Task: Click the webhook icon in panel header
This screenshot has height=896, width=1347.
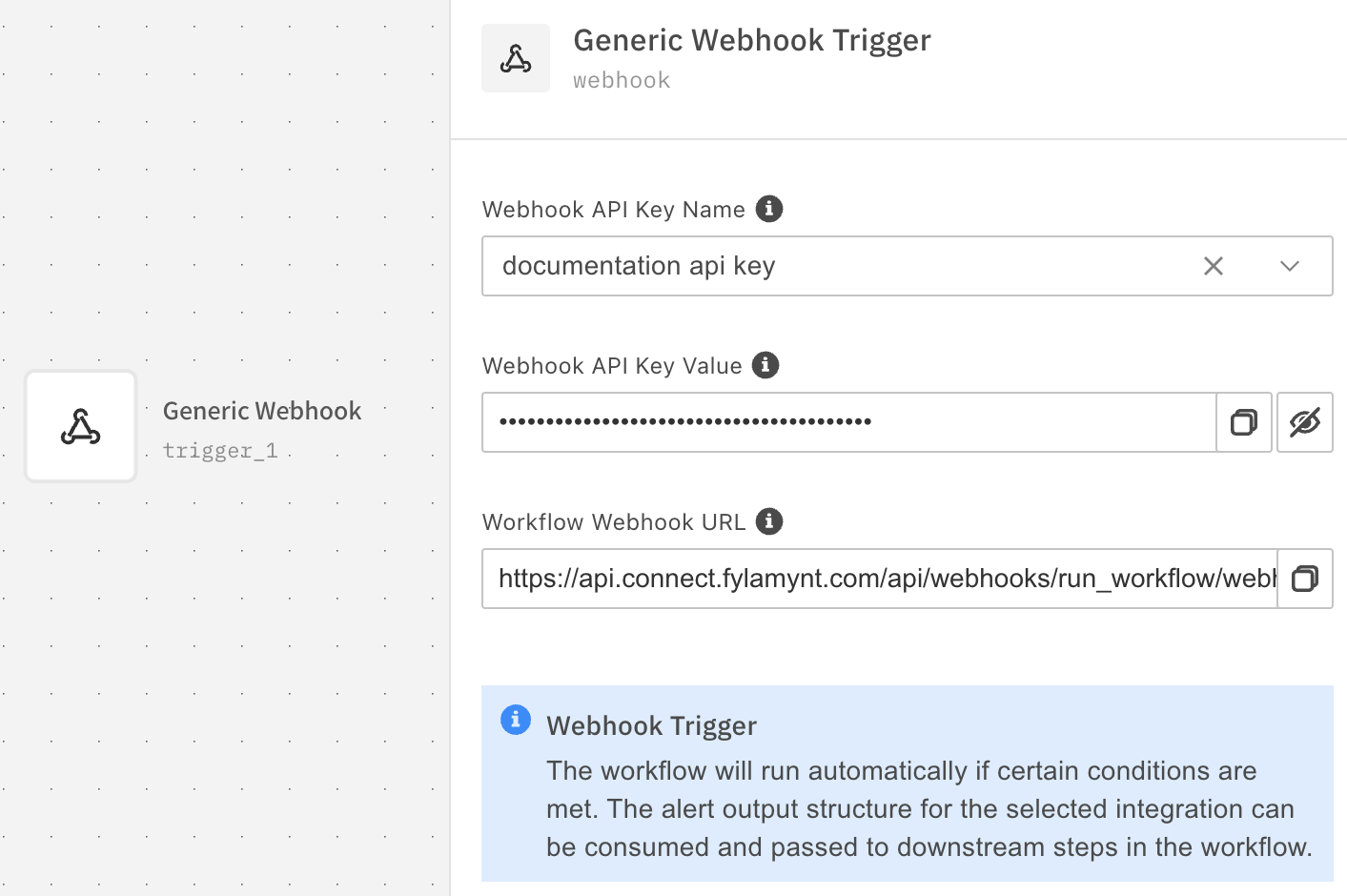Action: click(x=516, y=59)
